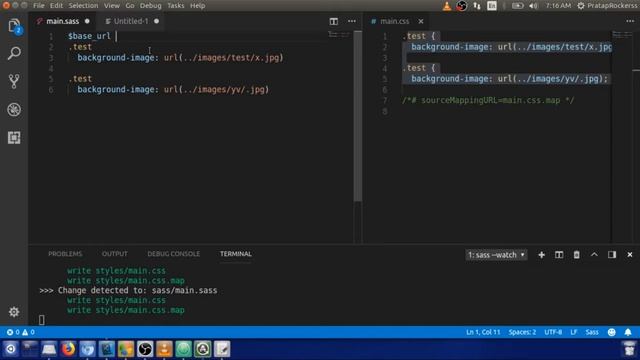The width and height of the screenshot is (640, 360).
Task: Open the PratapRockerss session menu
Action: click(x=607, y=6)
